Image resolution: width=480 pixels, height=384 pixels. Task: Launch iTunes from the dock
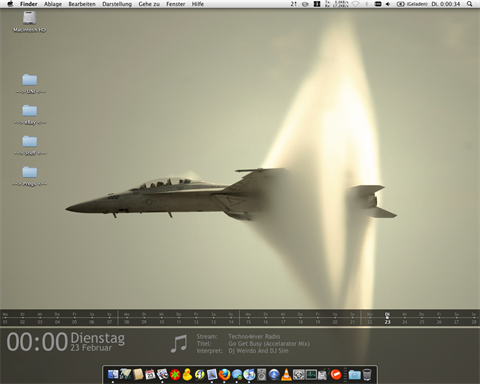[x=249, y=375]
